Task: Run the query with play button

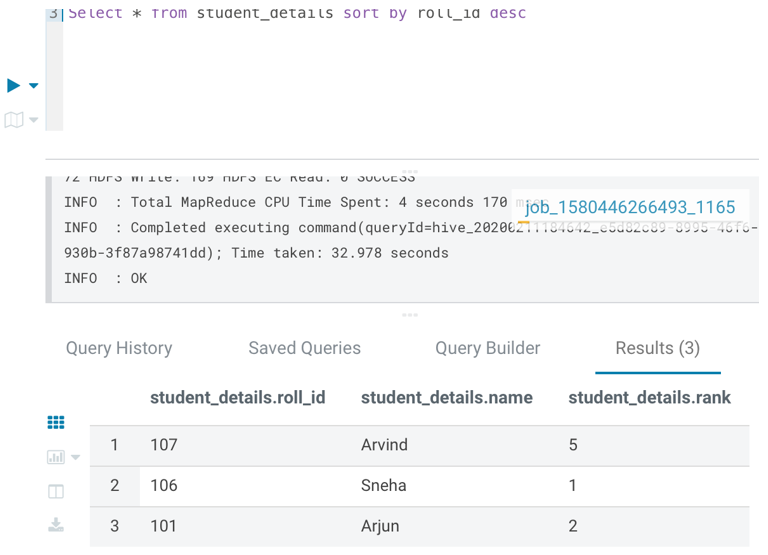Action: (14, 86)
